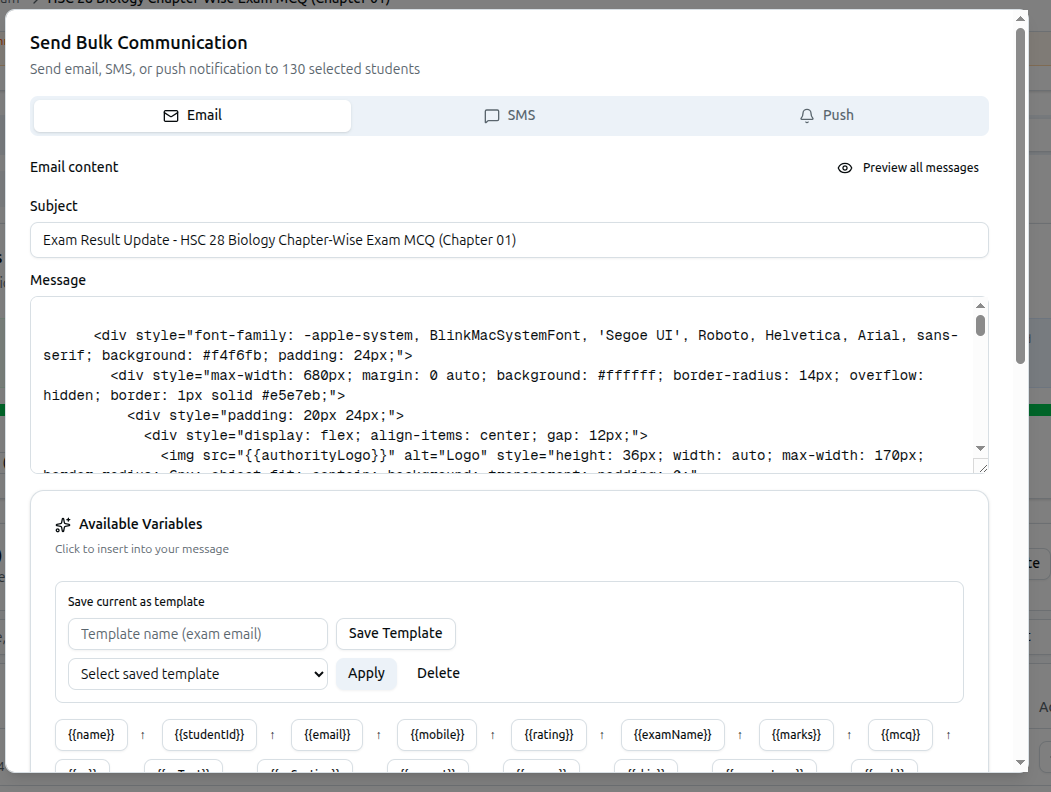Click the up arrow after {{mcq}}
The image size is (1051, 792).
point(948,736)
